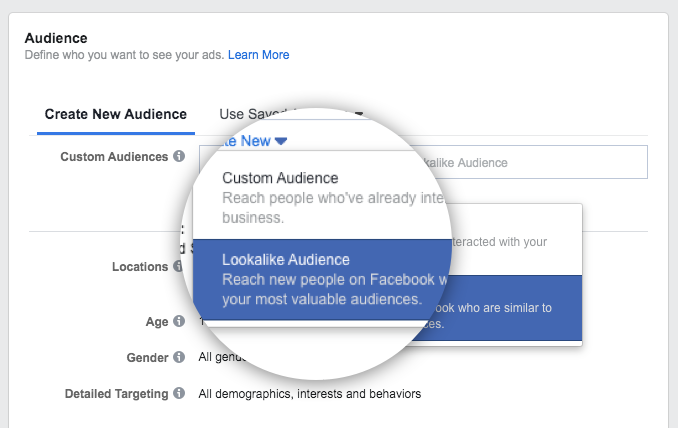Click the Custom Audiences input field
Viewport: 678px width, 428px height.
pos(423,162)
